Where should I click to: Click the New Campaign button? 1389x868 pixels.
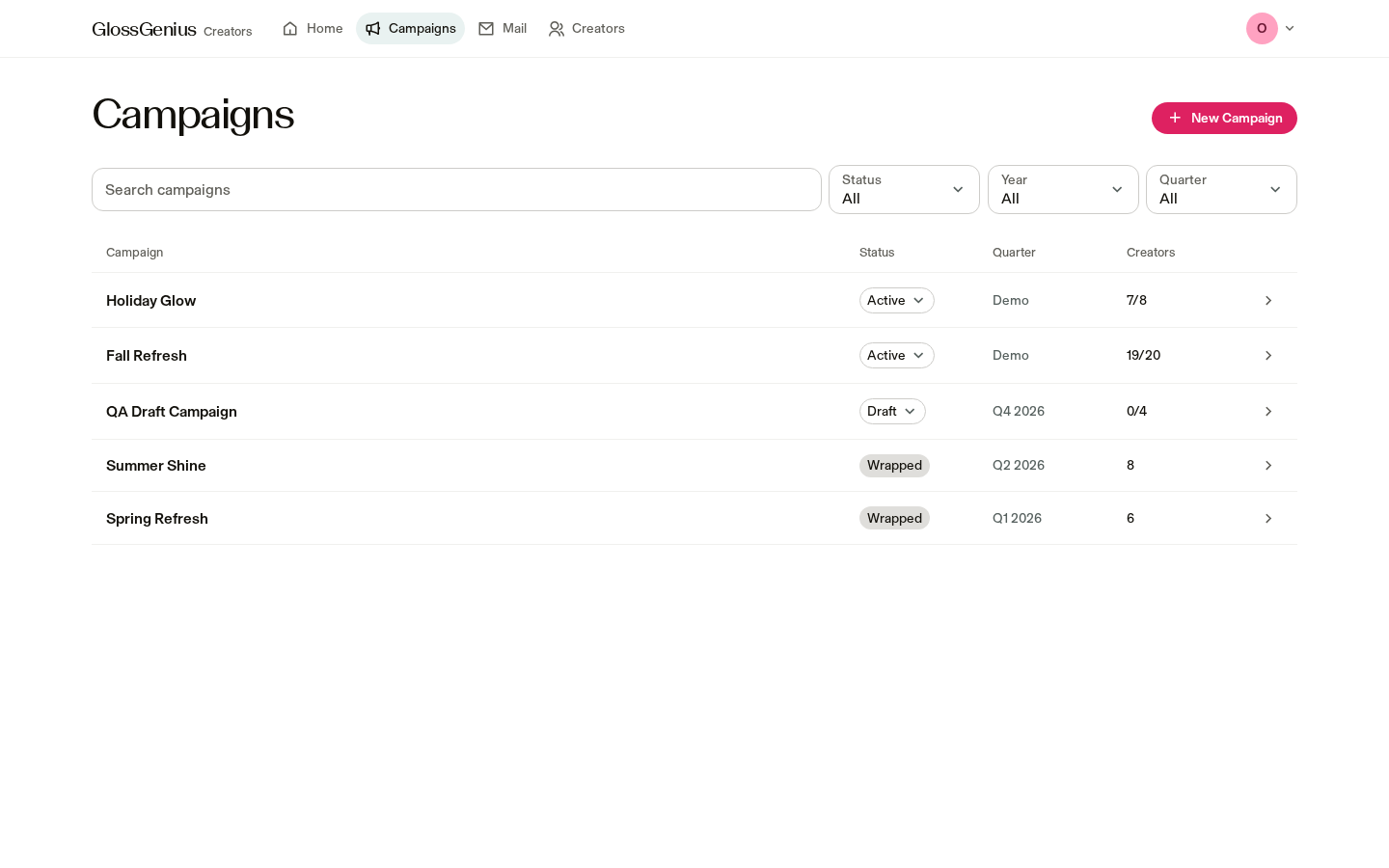[1224, 118]
